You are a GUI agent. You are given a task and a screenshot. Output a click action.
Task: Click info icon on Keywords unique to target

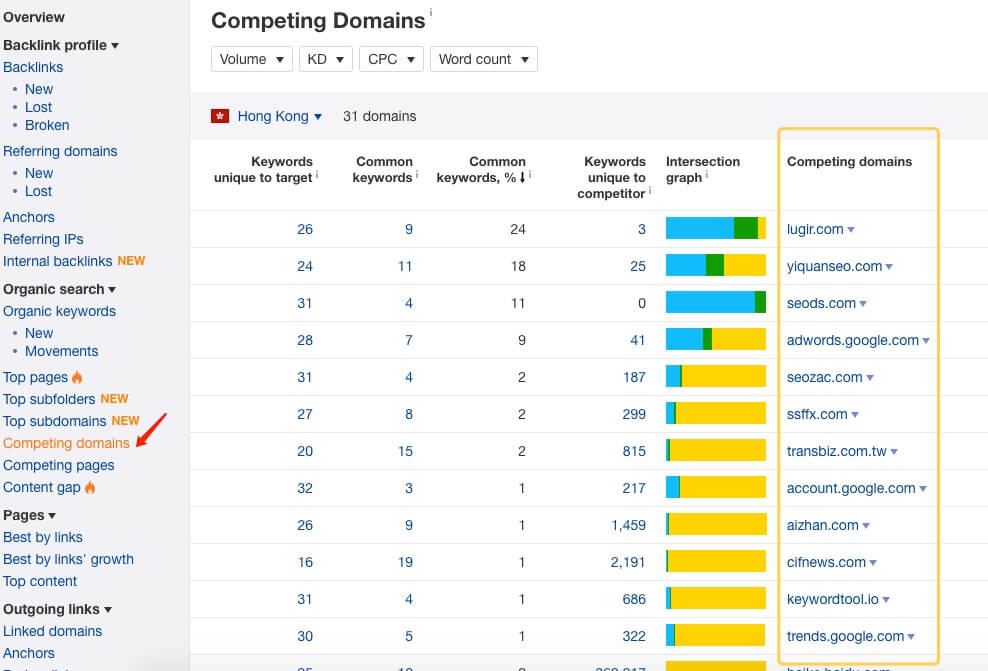coord(317,175)
